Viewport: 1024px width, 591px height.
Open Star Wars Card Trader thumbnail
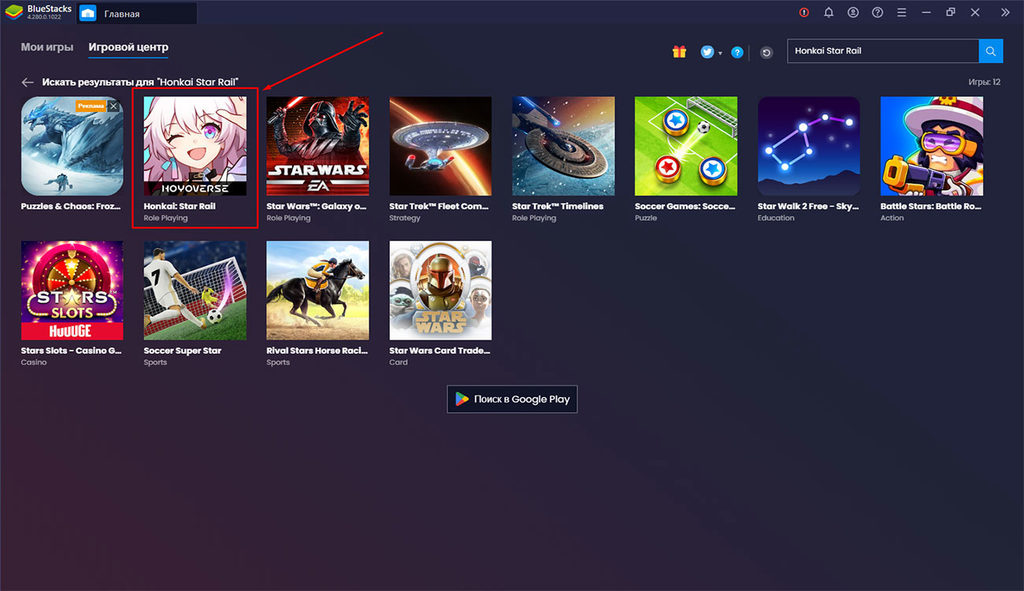pyautogui.click(x=440, y=291)
